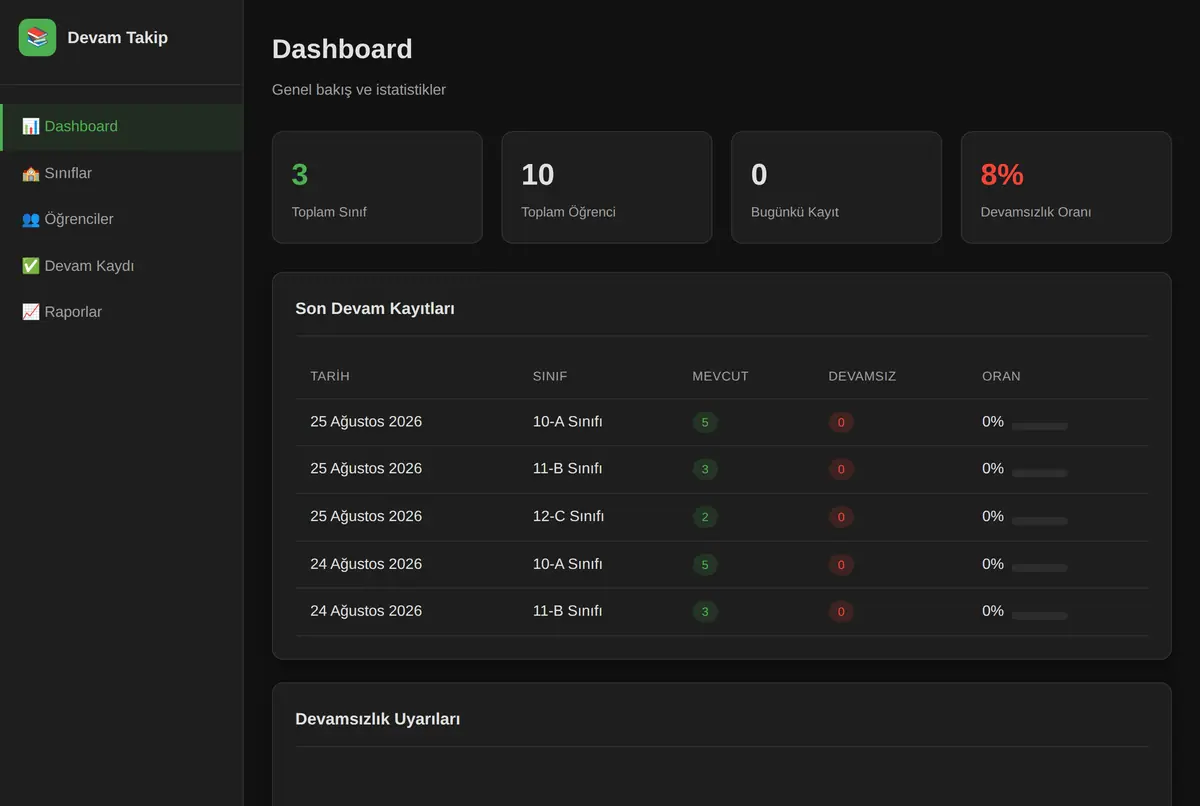Click the Toplam Öğrenci stat card

pos(607,187)
